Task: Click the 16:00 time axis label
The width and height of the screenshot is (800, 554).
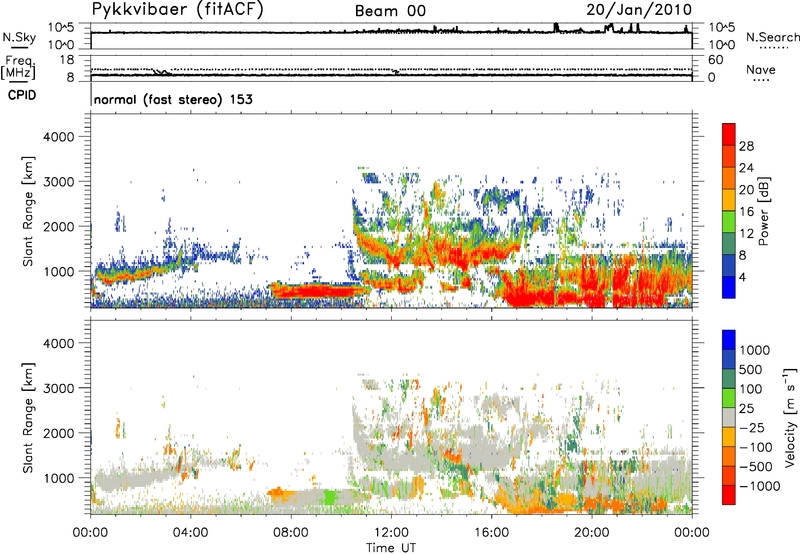Action: [x=491, y=533]
